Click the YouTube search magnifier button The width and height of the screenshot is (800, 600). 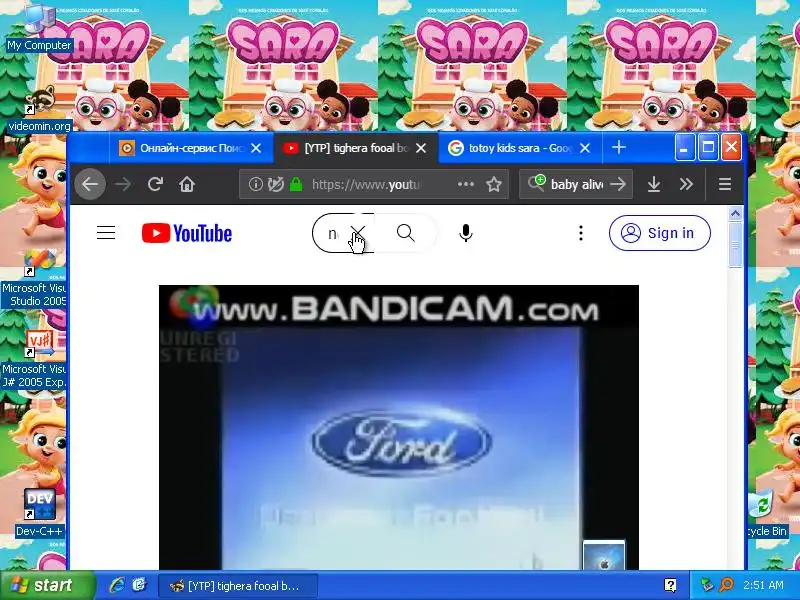(406, 233)
